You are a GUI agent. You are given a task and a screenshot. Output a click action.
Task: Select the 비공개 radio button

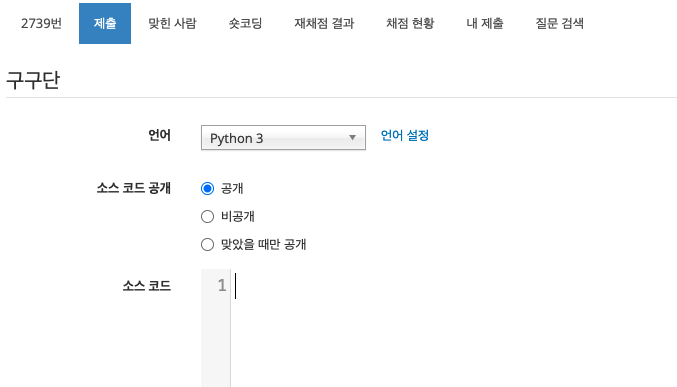(x=207, y=216)
